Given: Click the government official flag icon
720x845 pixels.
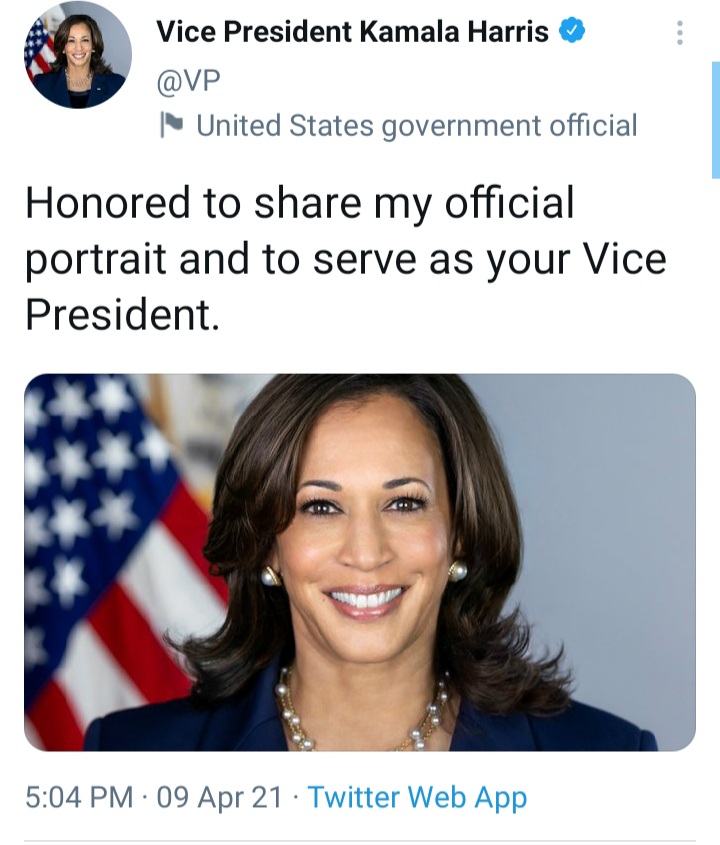Looking at the screenshot, I should (x=173, y=125).
